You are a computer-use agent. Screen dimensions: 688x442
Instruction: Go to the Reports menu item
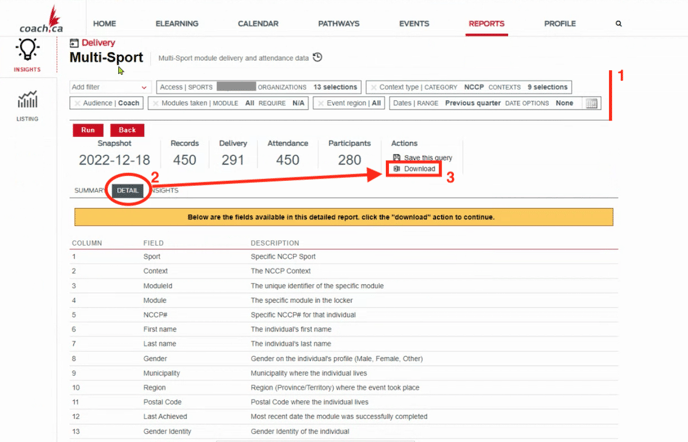click(486, 24)
